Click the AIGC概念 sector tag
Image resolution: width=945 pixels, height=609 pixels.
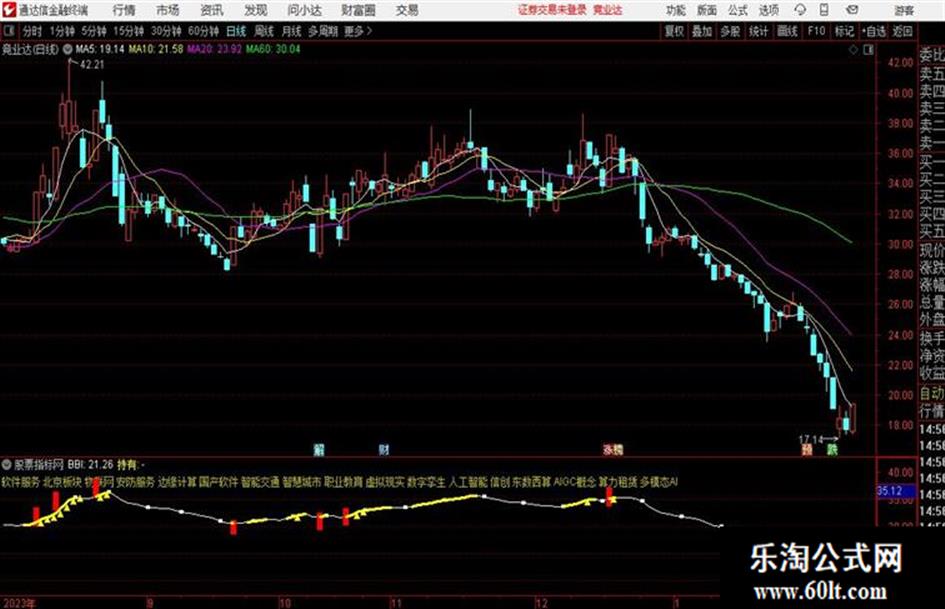(574, 482)
